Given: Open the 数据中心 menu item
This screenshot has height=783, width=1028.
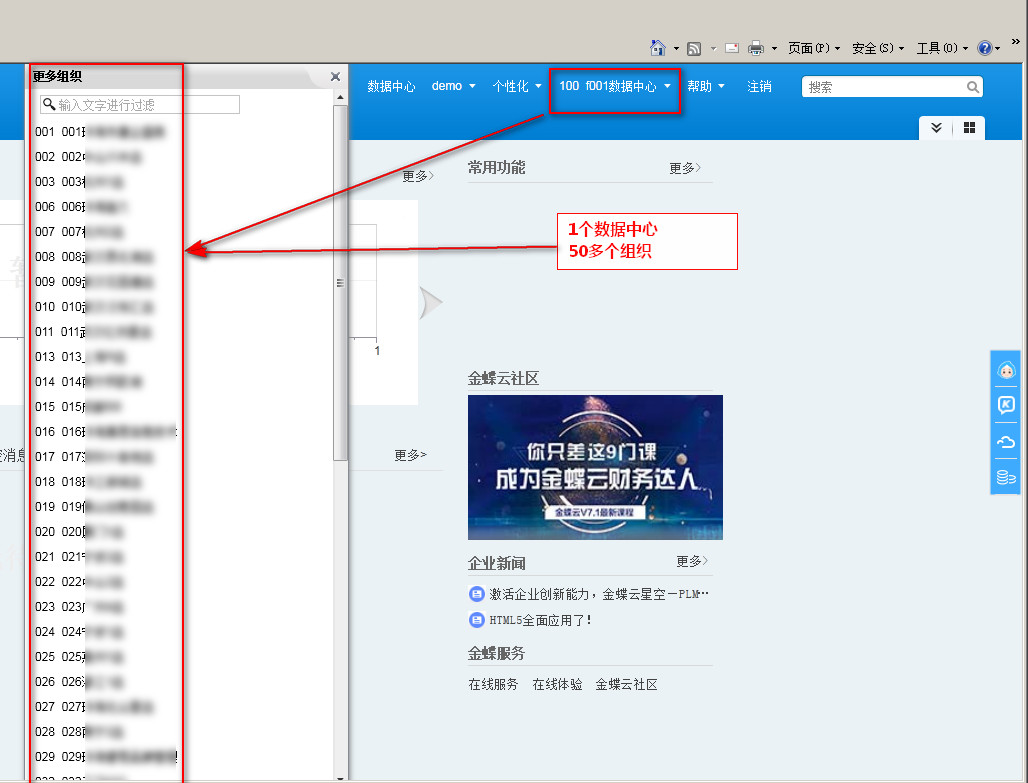Looking at the screenshot, I should pyautogui.click(x=391, y=87).
